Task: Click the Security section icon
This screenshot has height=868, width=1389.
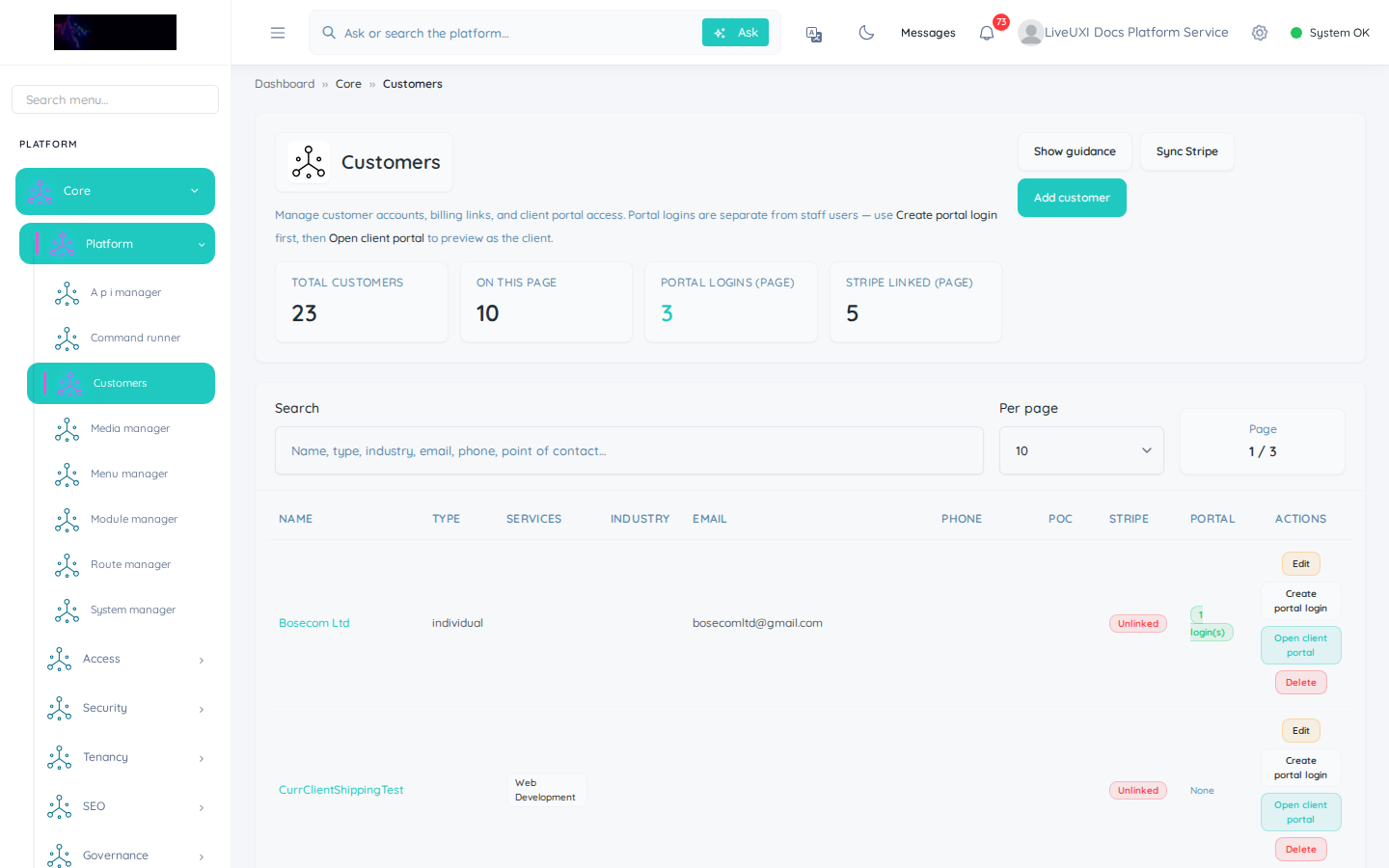Action: (60, 709)
